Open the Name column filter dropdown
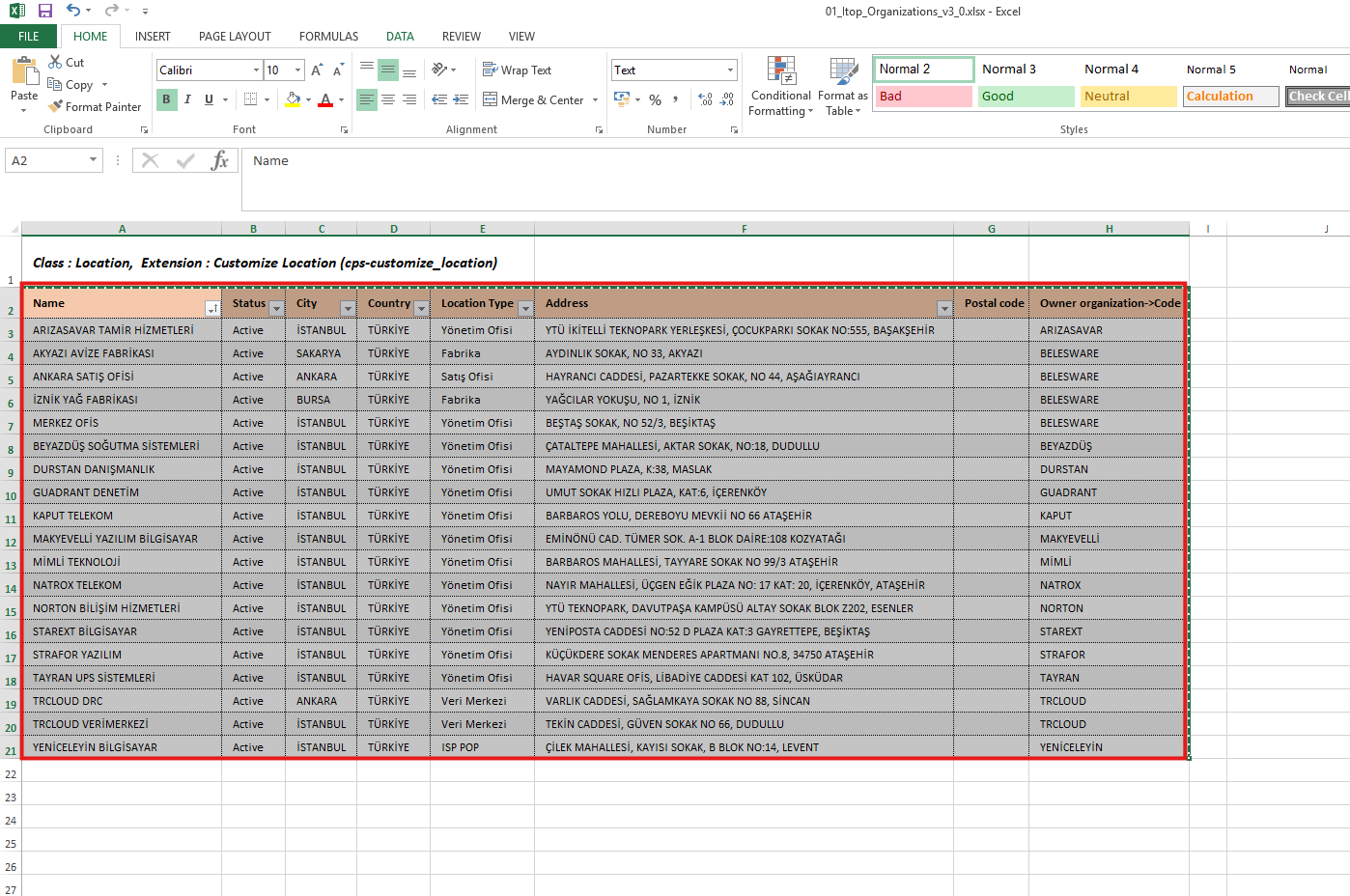The image size is (1350, 896). coord(212,308)
